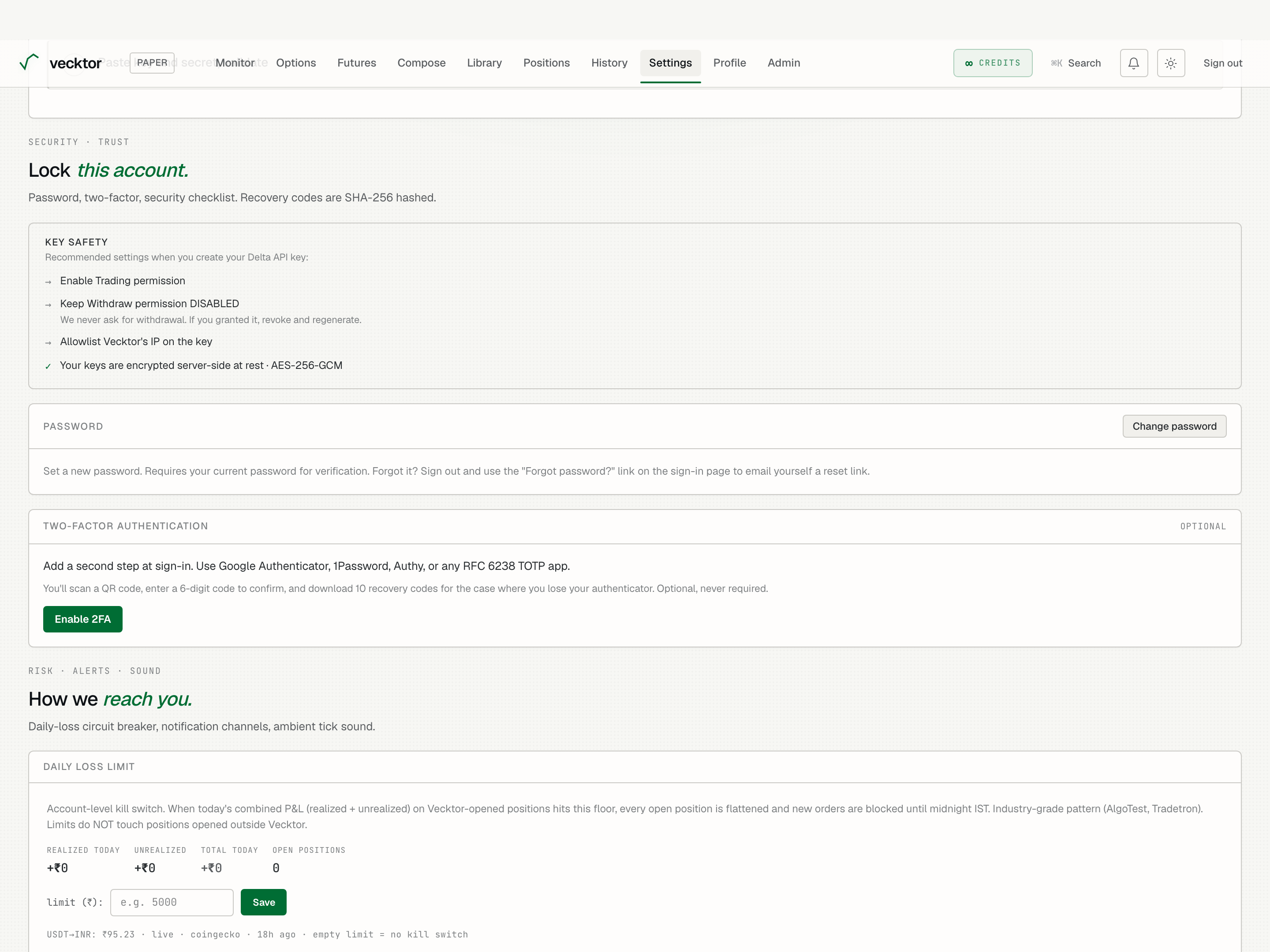1270x952 pixels.
Task: Click the Vecktor logo checkmark icon
Action: click(29, 62)
